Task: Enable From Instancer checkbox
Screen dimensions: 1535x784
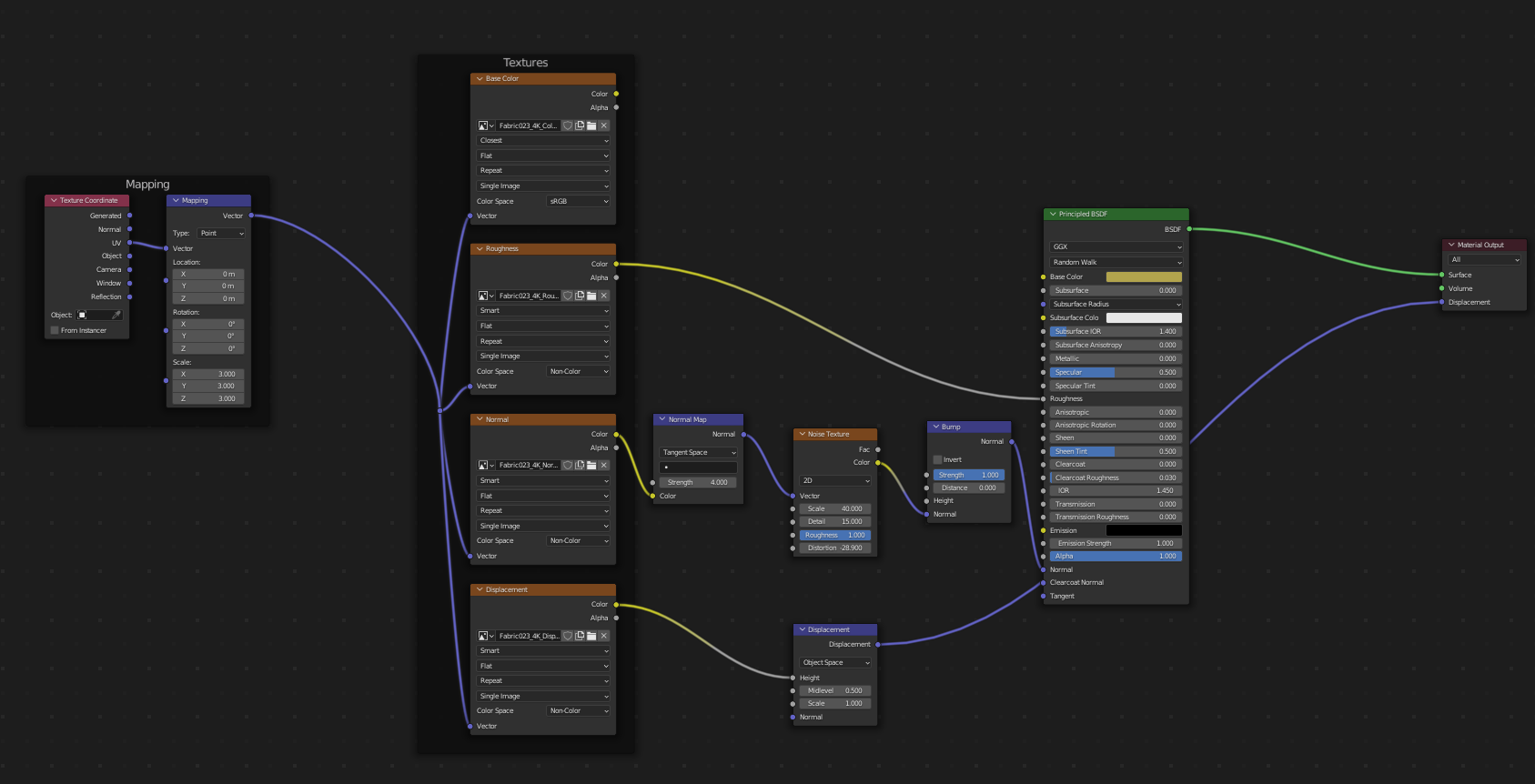Action: pos(55,330)
